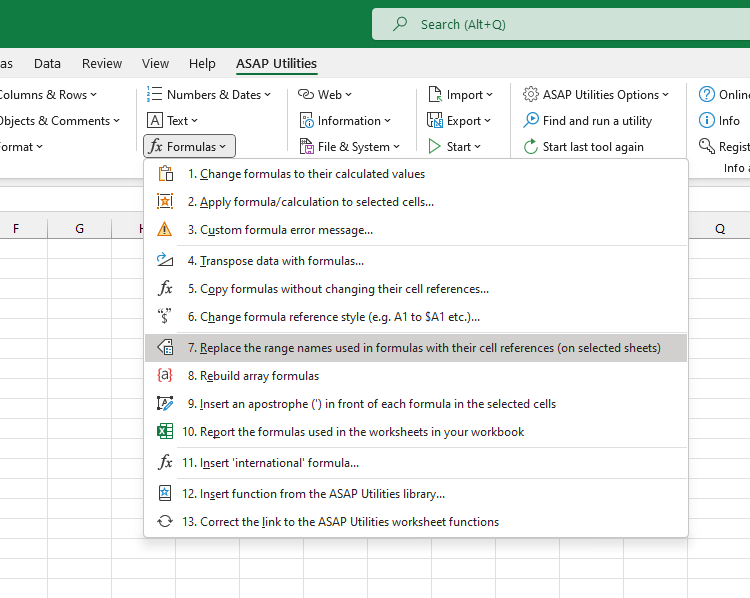The image size is (750, 598).
Task: Click the dollar-sign reference style icon
Action: (165, 316)
